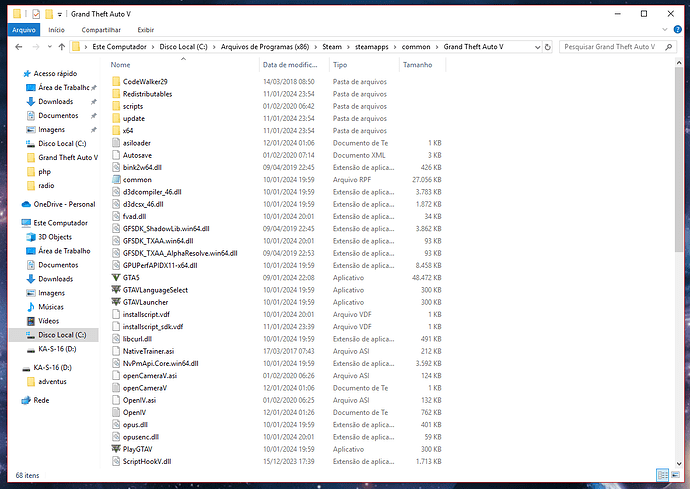This screenshot has height=489, width=690.
Task: Open the address bar history dropdown
Action: pyautogui.click(x=537, y=47)
